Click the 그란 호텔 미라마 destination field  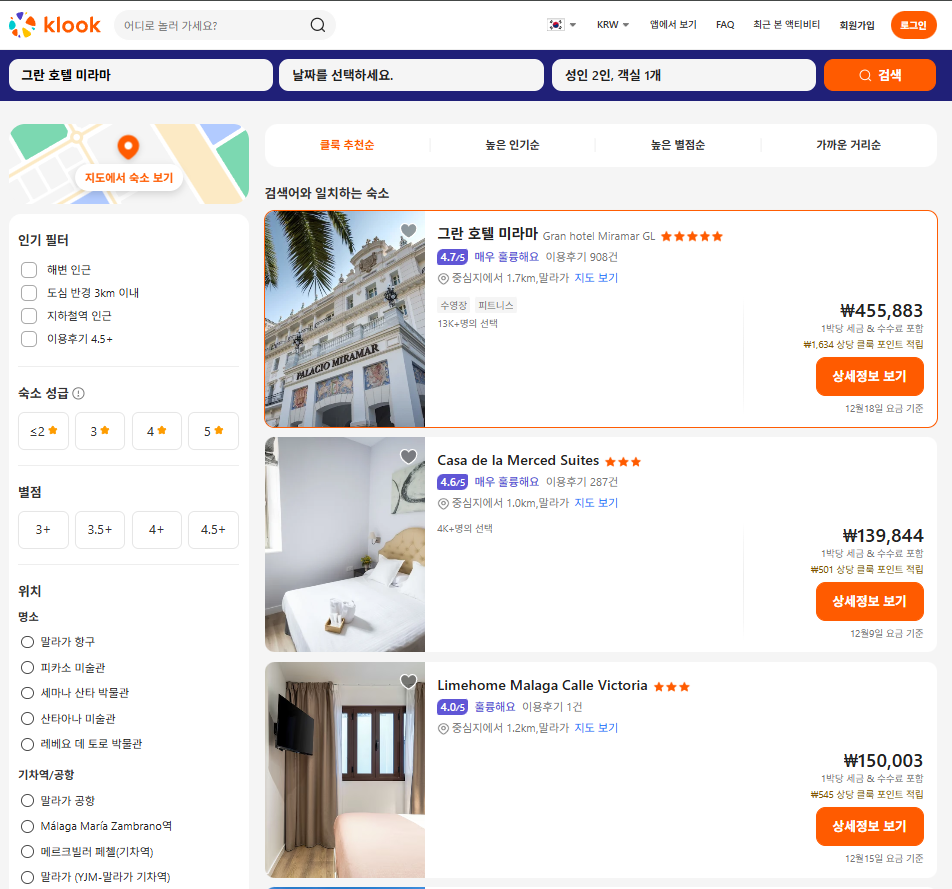coord(141,75)
